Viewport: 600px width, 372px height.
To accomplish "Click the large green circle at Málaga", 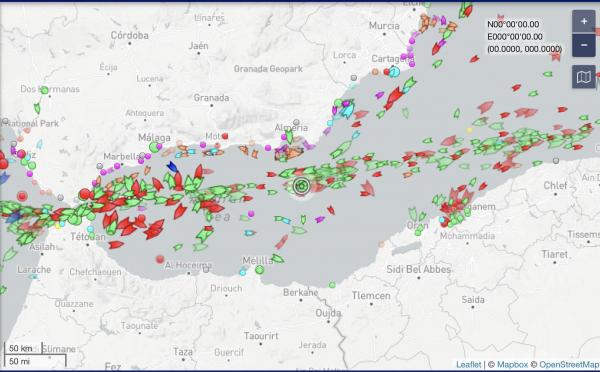I will 154,147.
